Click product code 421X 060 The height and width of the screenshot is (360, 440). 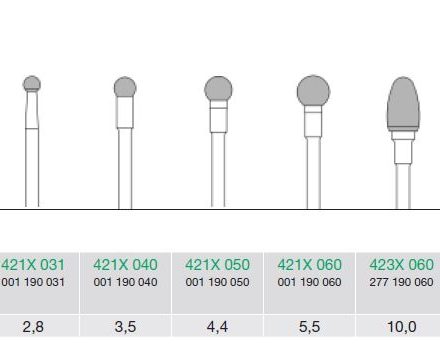tap(310, 265)
